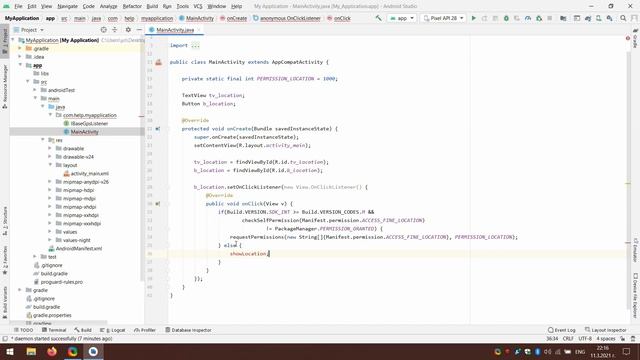Open the Windows Start menu
640x360 pixels.
coord(10,351)
